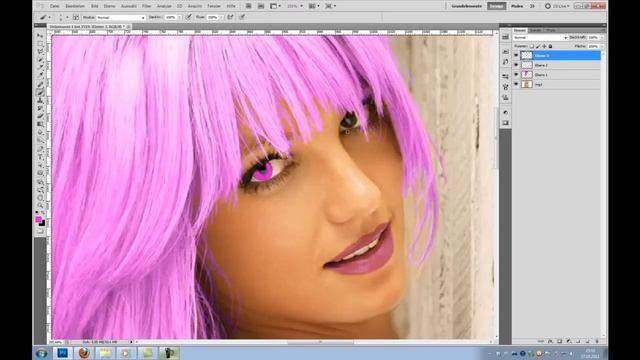The image size is (640, 360).
Task: Select the Zoom tool in toolbox
Action: point(40,206)
